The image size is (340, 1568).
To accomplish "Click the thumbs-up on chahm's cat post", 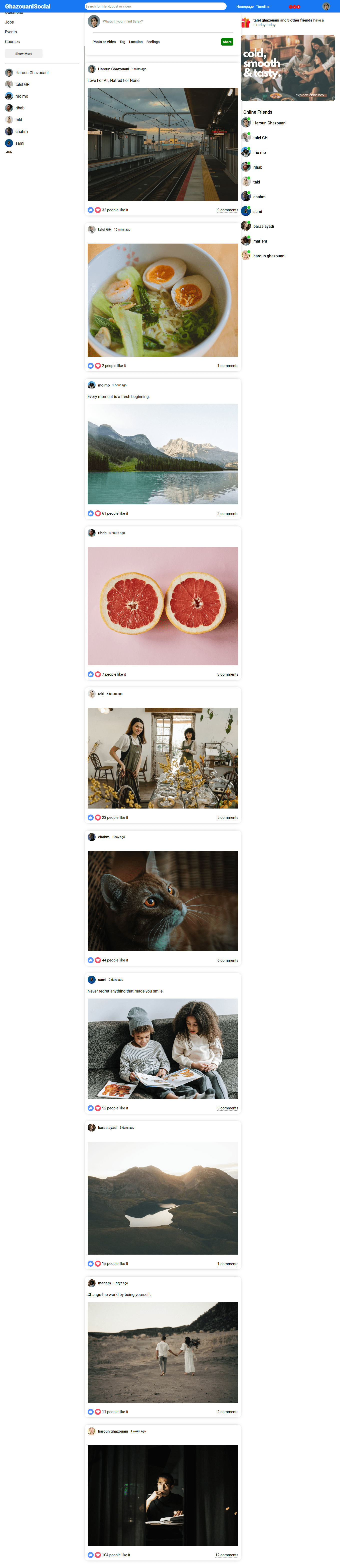I will click(x=91, y=960).
